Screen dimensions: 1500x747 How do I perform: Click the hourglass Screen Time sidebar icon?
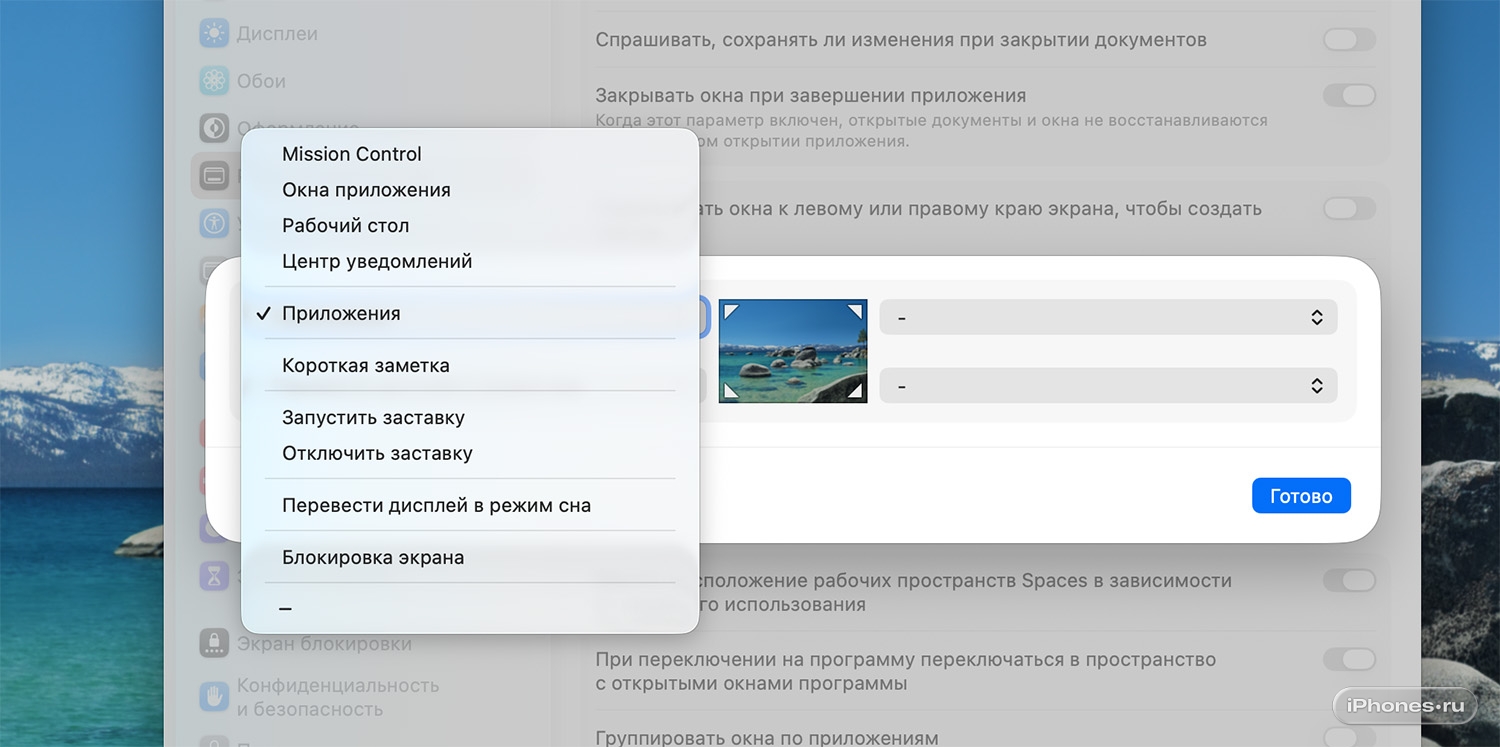(x=214, y=576)
